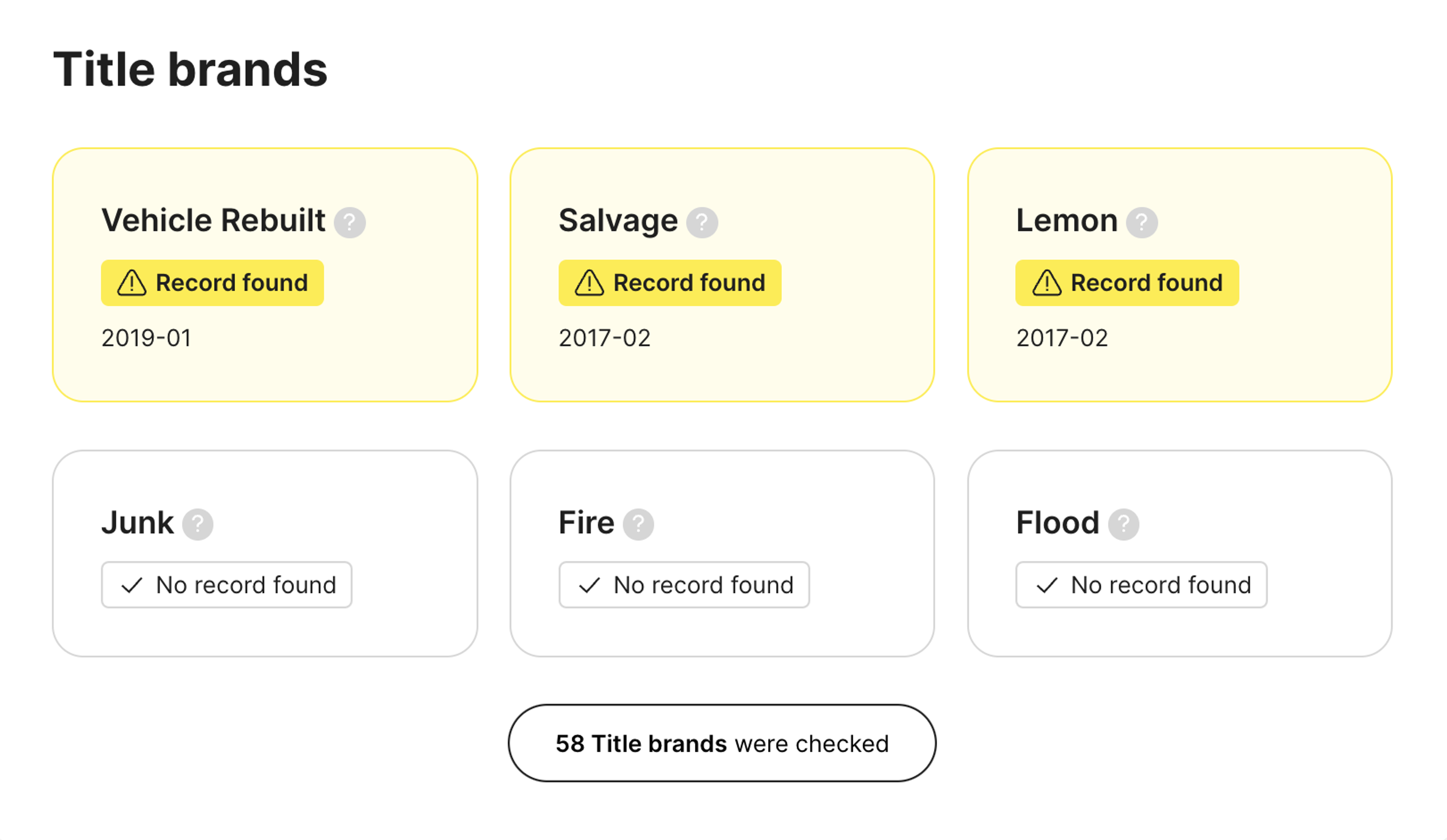The width and height of the screenshot is (1447, 840).
Task: Click warning triangle in Vehicle Rebuilt badge
Action: (x=132, y=283)
